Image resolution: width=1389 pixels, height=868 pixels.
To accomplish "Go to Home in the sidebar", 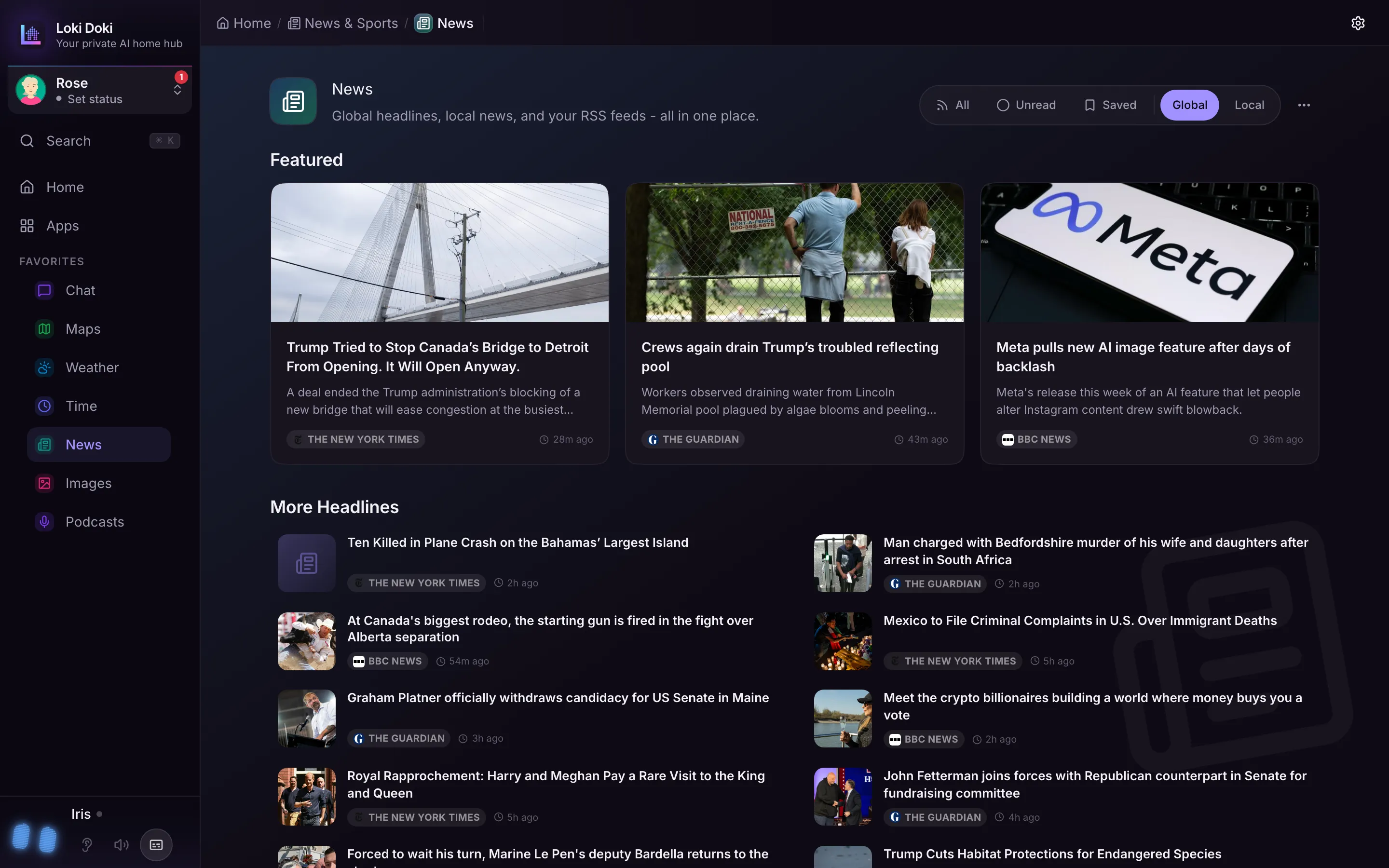I will 99,187.
